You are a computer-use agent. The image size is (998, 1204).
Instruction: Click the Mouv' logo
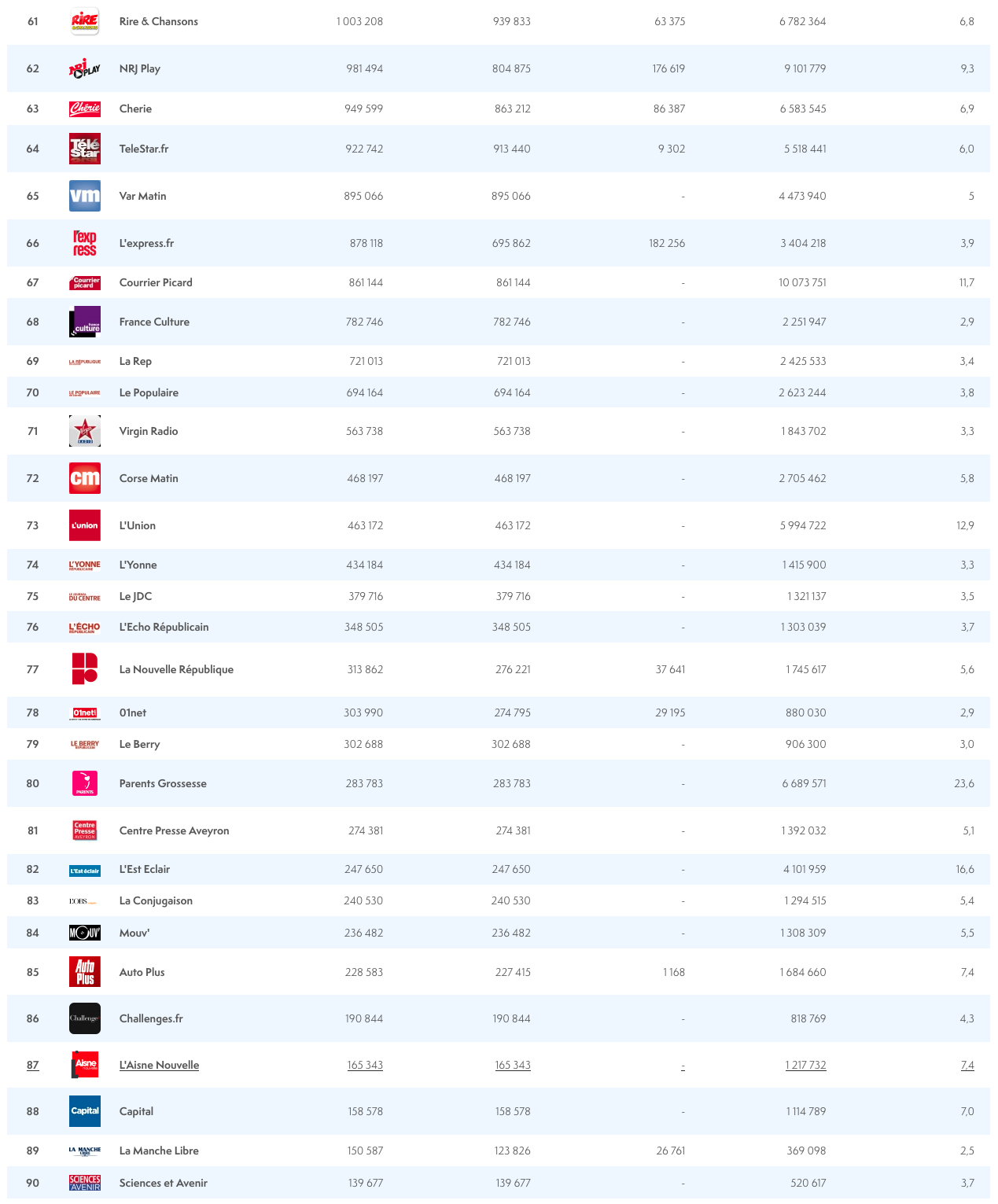pyautogui.click(x=85, y=933)
